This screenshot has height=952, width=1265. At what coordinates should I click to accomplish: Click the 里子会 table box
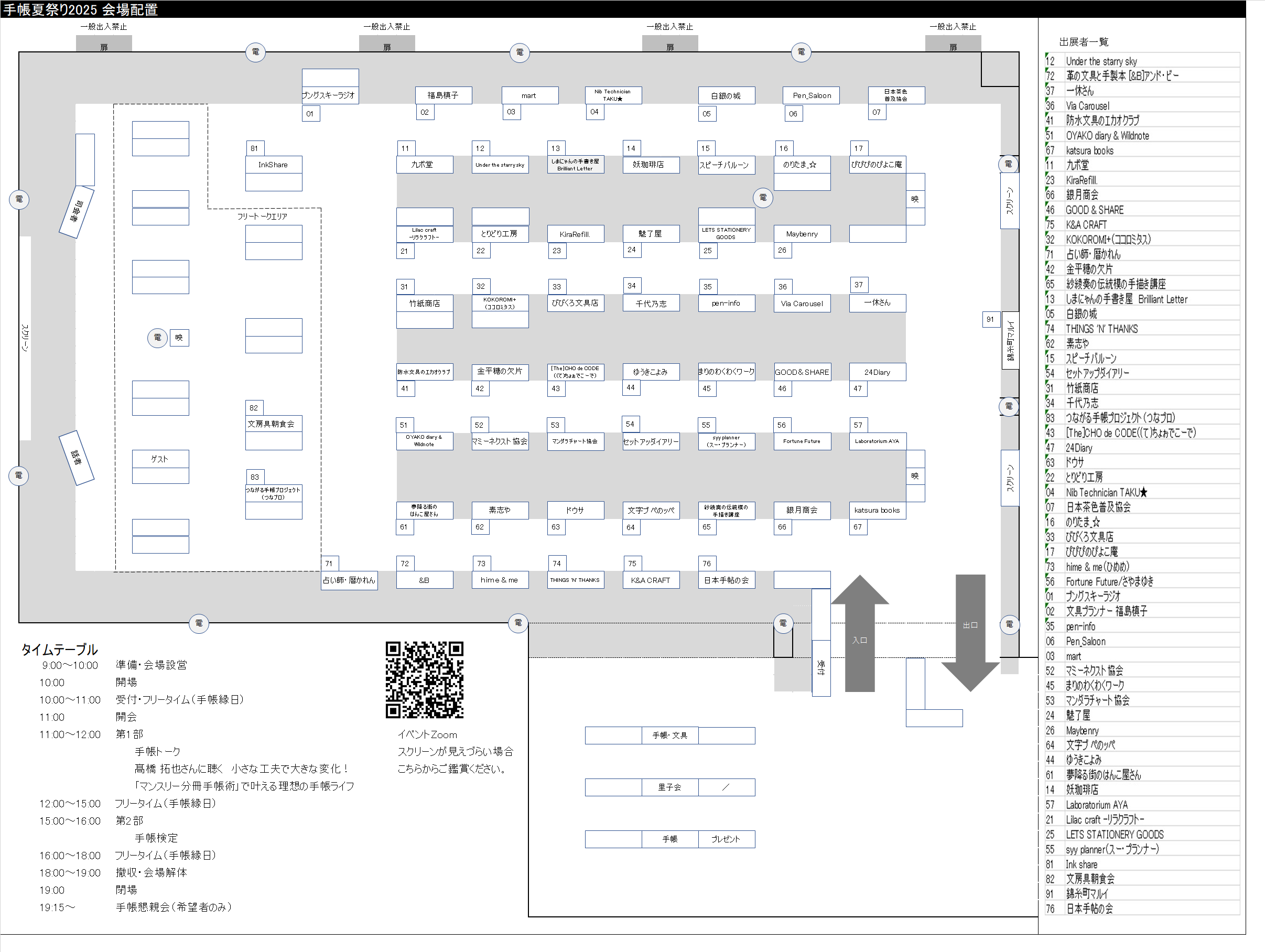click(x=669, y=787)
